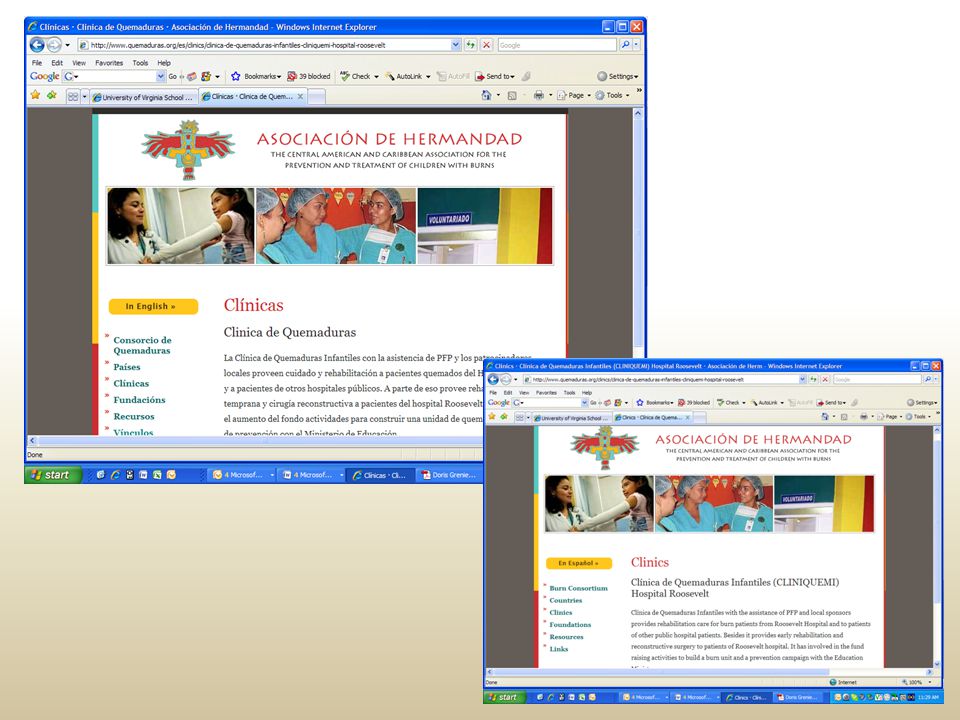Open Help menu in Spanish Clínicas window
The width and height of the screenshot is (960, 720).
tap(163, 62)
